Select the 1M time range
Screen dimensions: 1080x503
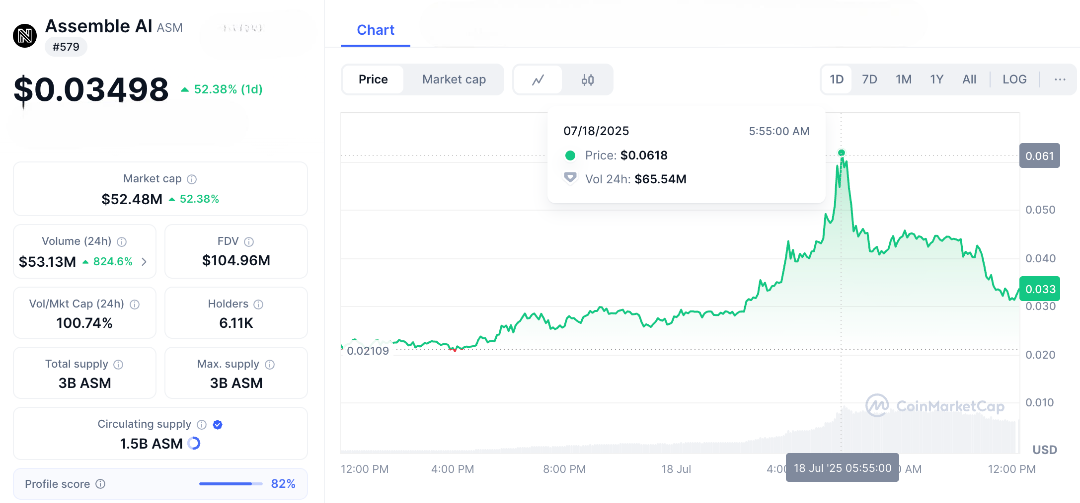(904, 80)
